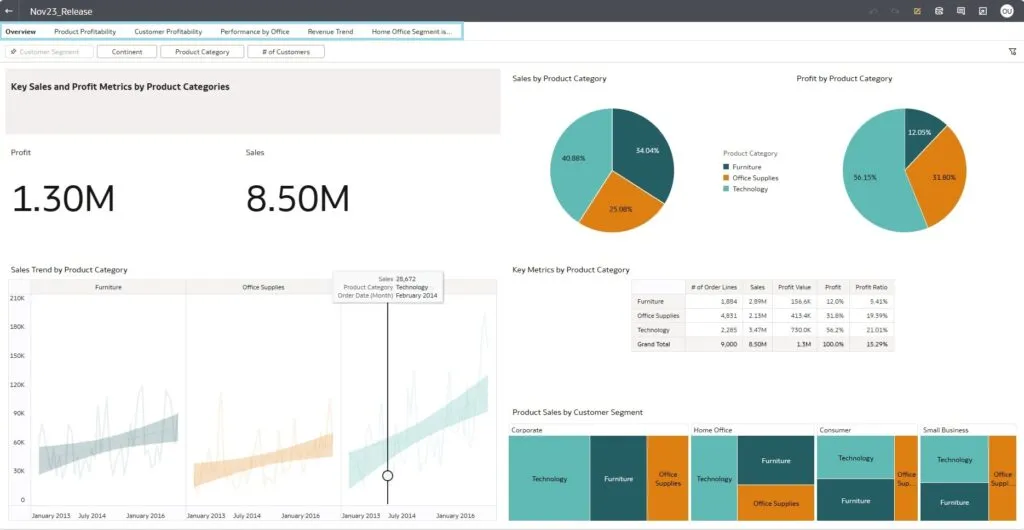The width and height of the screenshot is (1024, 530).
Task: Go to the Performance by Office tab
Action: (x=255, y=32)
